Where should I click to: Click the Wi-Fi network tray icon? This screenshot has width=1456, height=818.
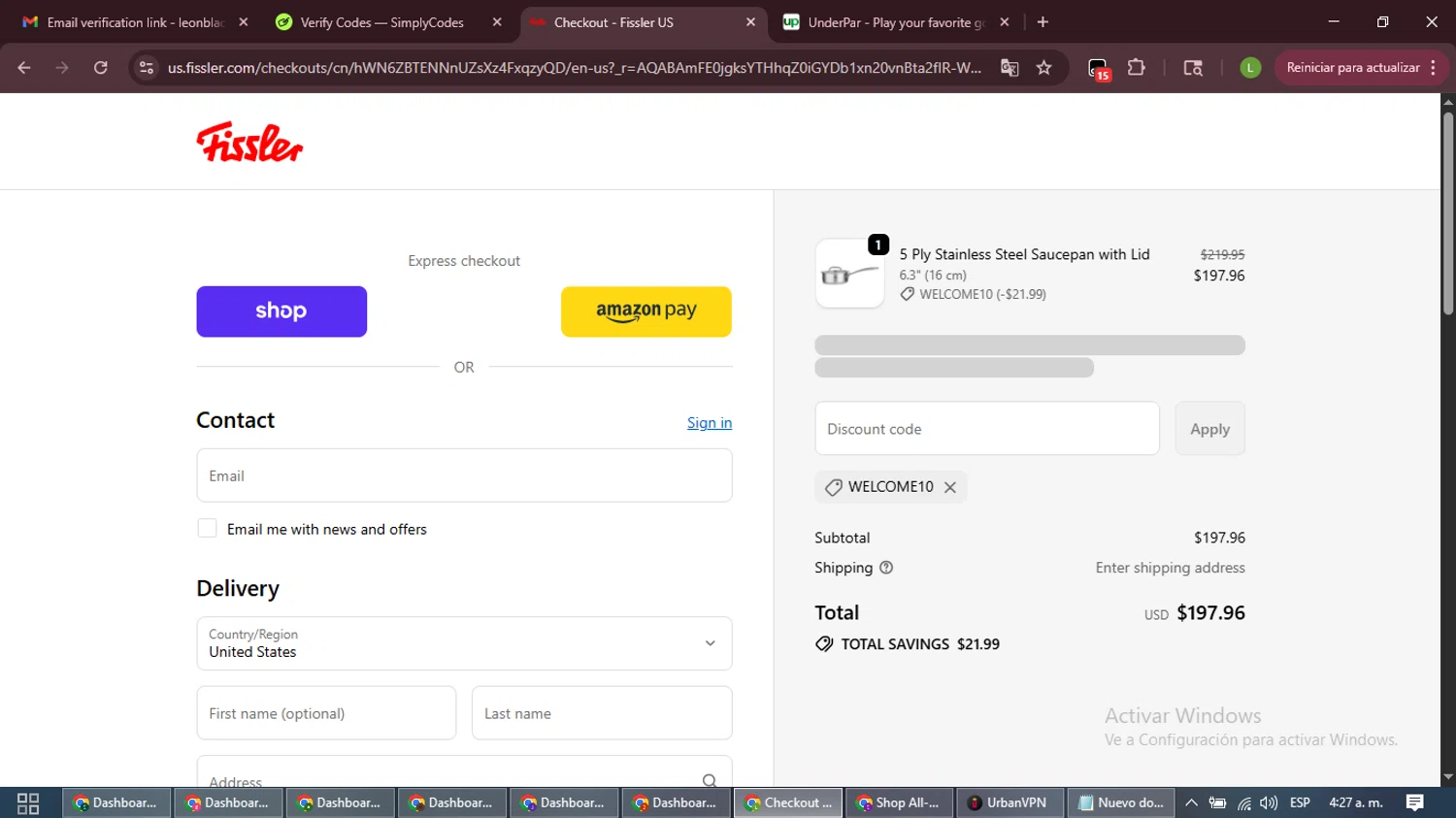[1244, 803]
